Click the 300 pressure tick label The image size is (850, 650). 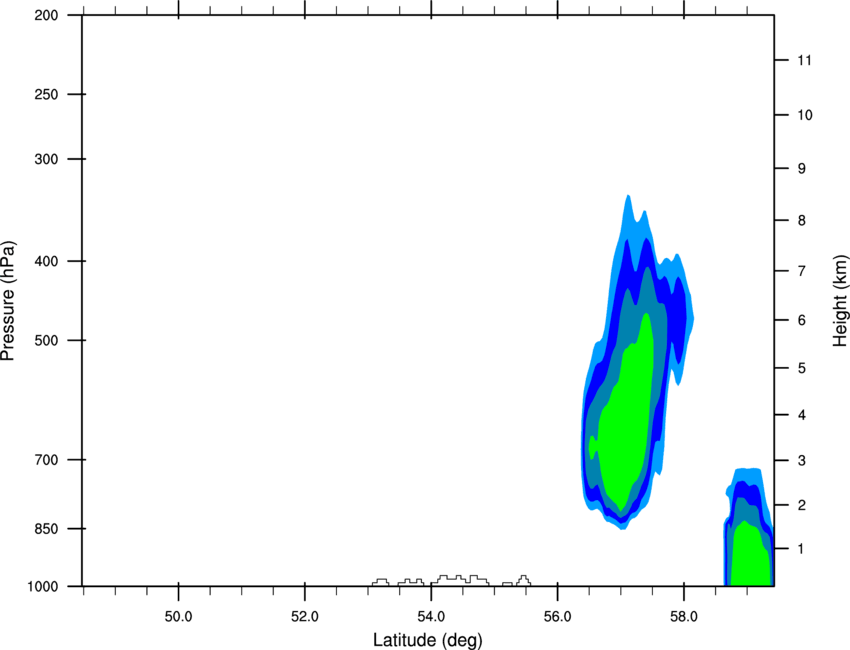[x=46, y=159]
